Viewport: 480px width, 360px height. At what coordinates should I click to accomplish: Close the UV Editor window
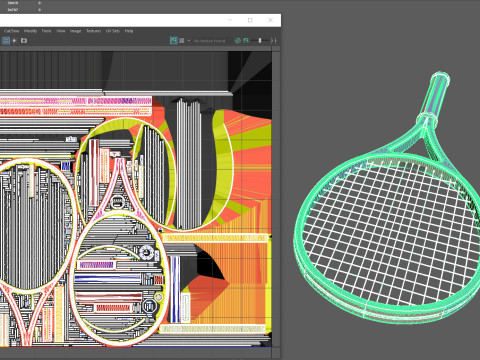tap(270, 20)
